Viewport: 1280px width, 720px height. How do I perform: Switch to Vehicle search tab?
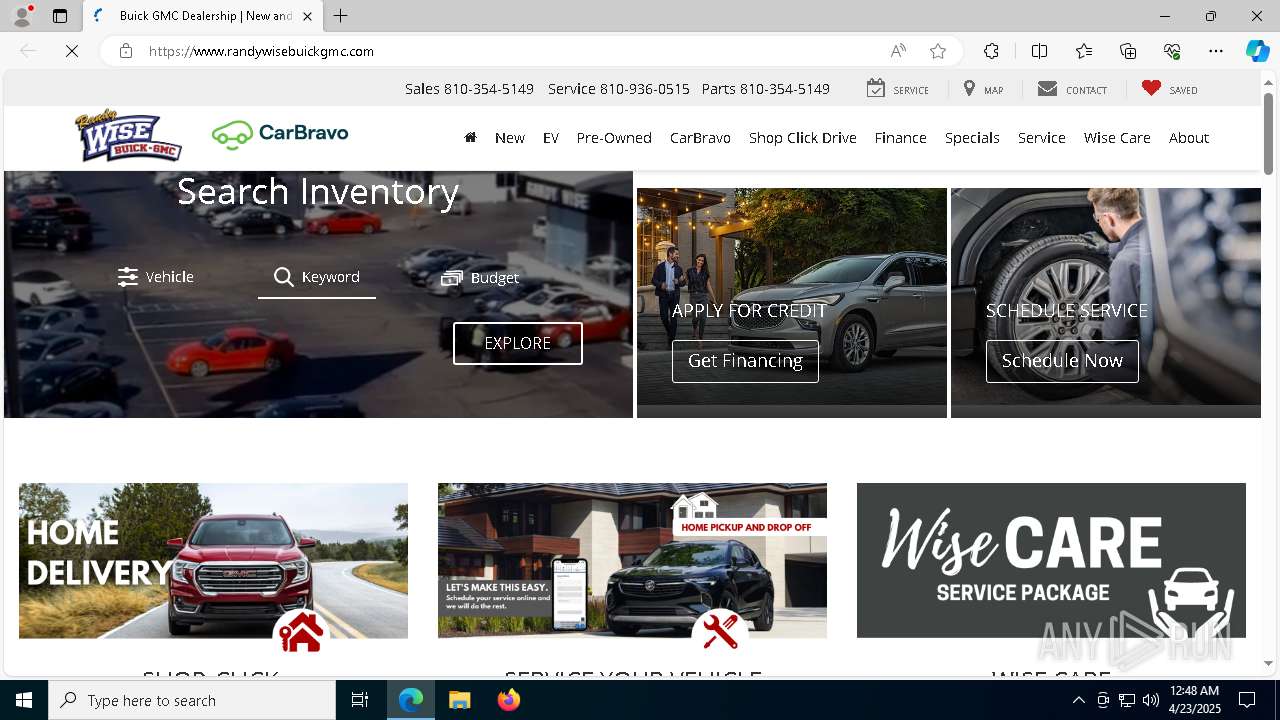click(156, 277)
